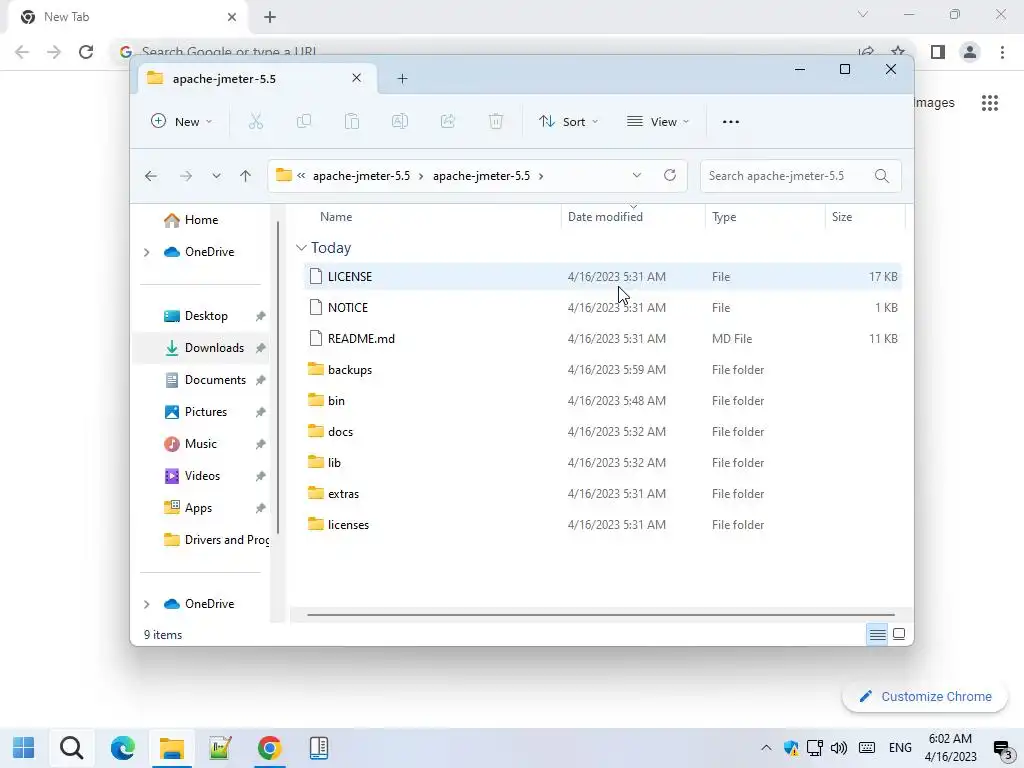Sort by Name column header
Screen dimensions: 1024x768
click(336, 217)
